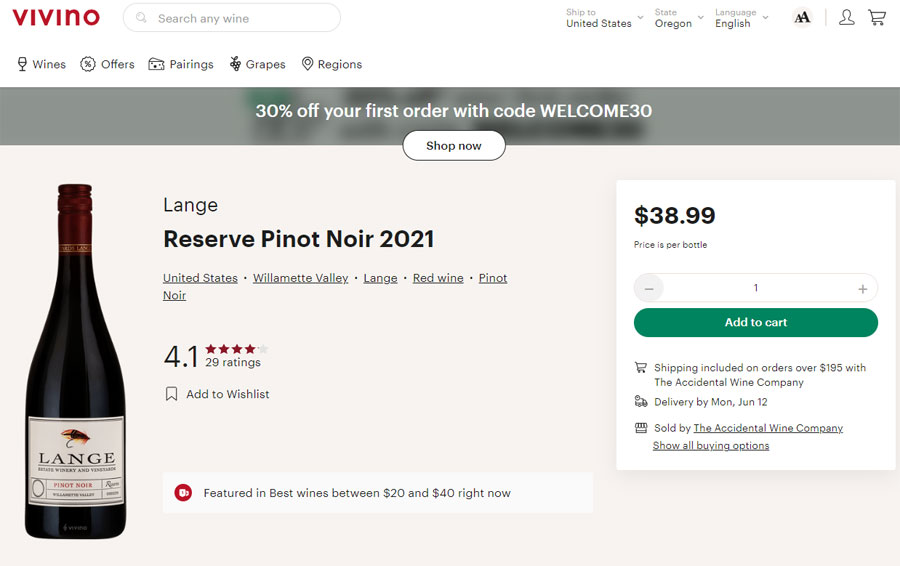Open the Offers menu item
Viewport: 900px width, 566px height.
point(107,64)
